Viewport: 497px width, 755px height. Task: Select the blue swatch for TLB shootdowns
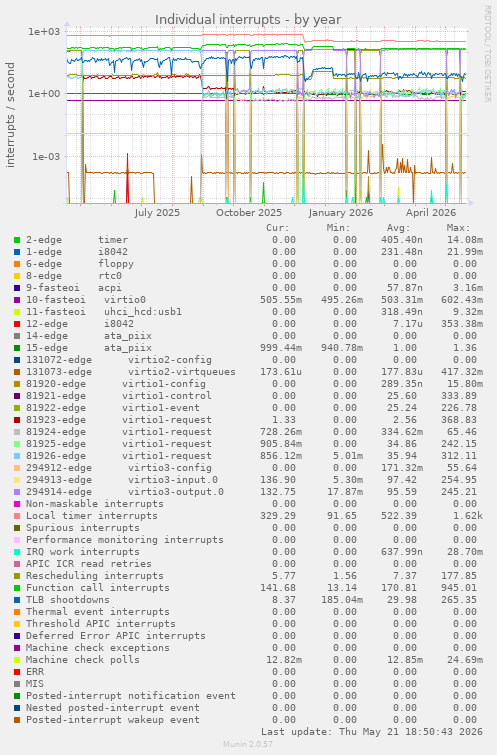coord(17,600)
